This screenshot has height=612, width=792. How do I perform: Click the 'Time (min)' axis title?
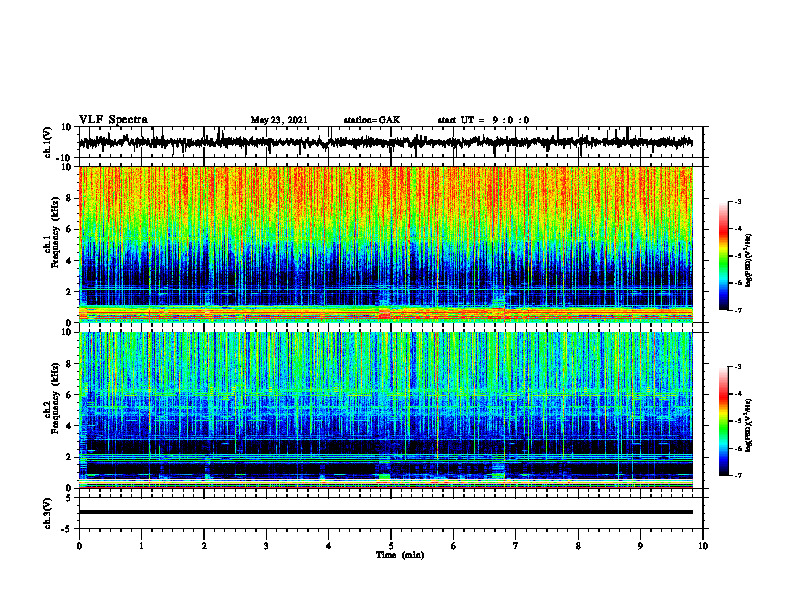400,555
